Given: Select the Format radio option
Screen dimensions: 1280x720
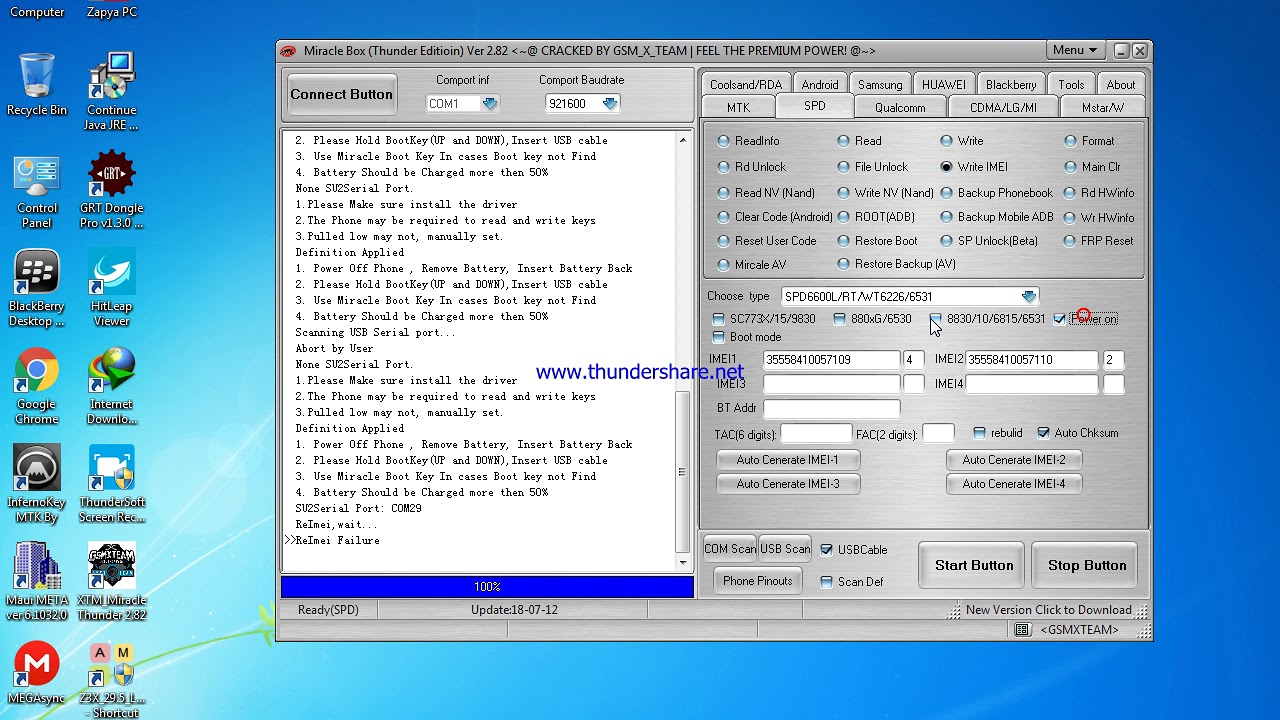Looking at the screenshot, I should click(1070, 141).
